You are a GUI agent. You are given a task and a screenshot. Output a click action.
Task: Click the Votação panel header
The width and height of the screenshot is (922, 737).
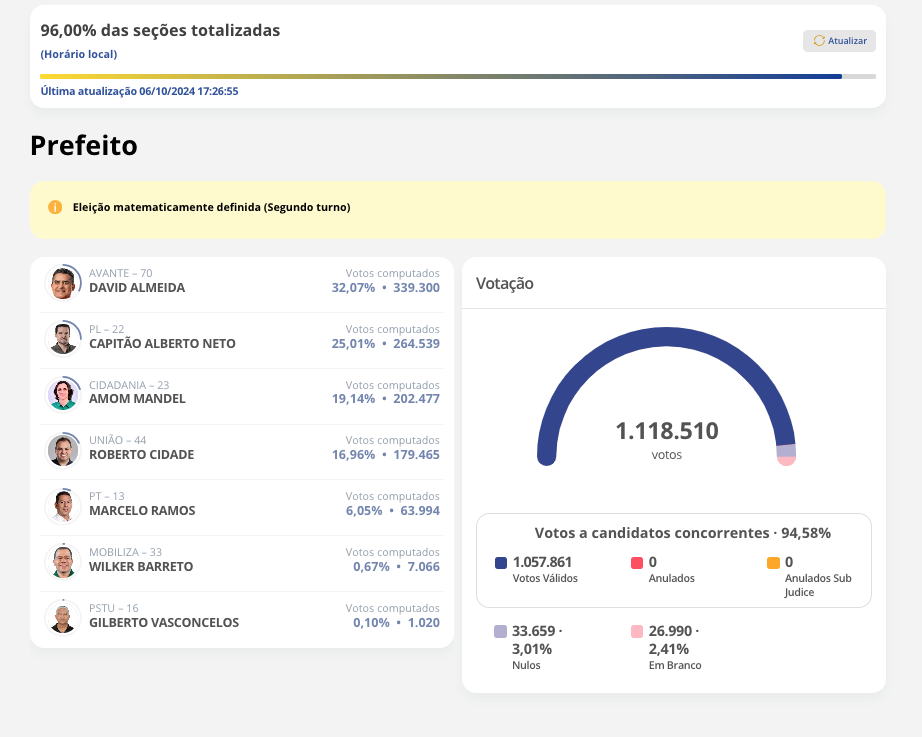pyautogui.click(x=505, y=284)
